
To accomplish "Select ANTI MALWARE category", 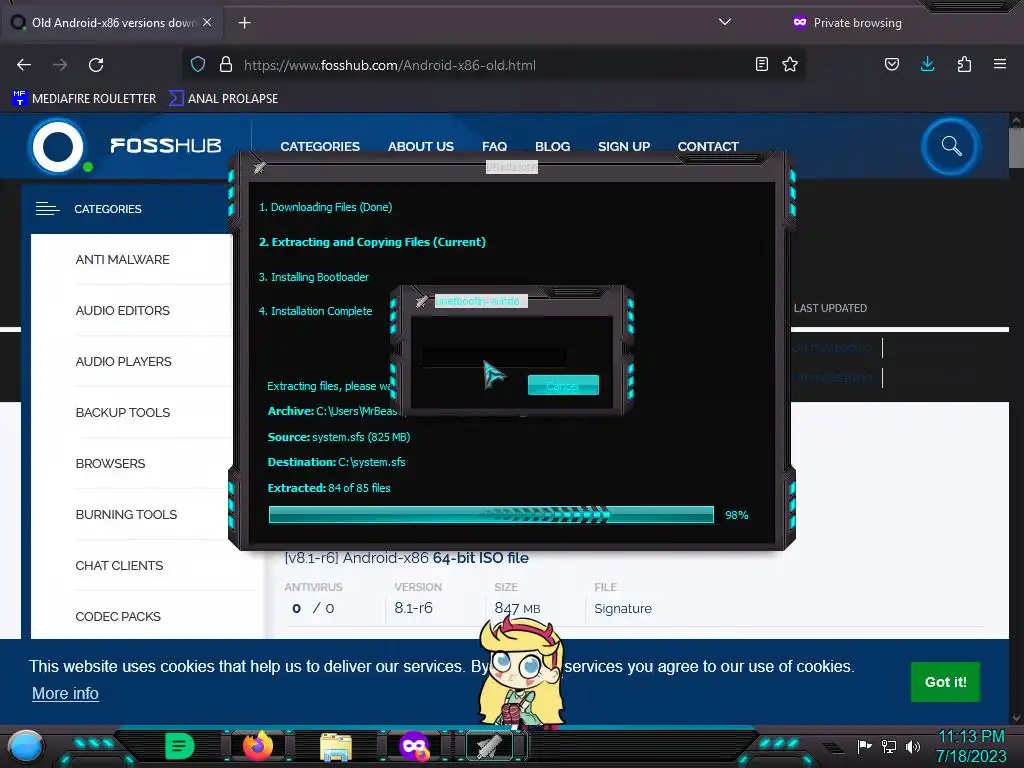I will [122, 260].
